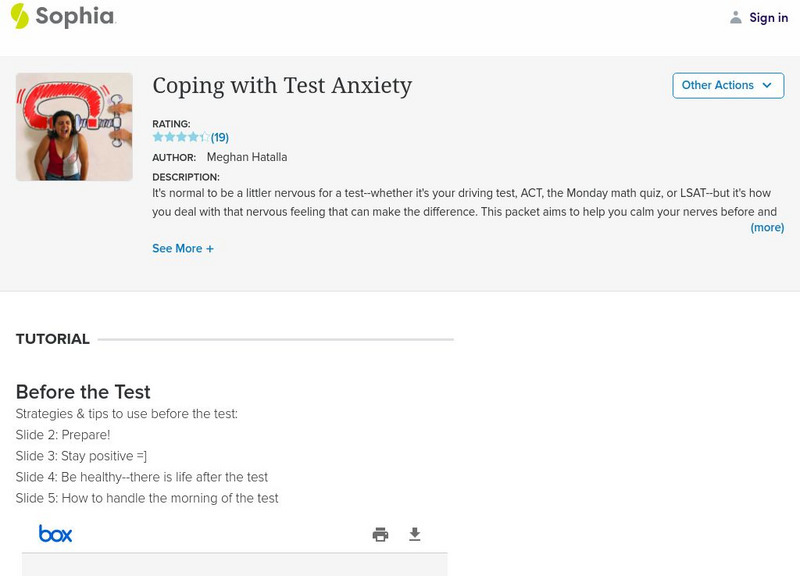Print the document using the printer icon
This screenshot has height=576, width=800.
click(380, 535)
